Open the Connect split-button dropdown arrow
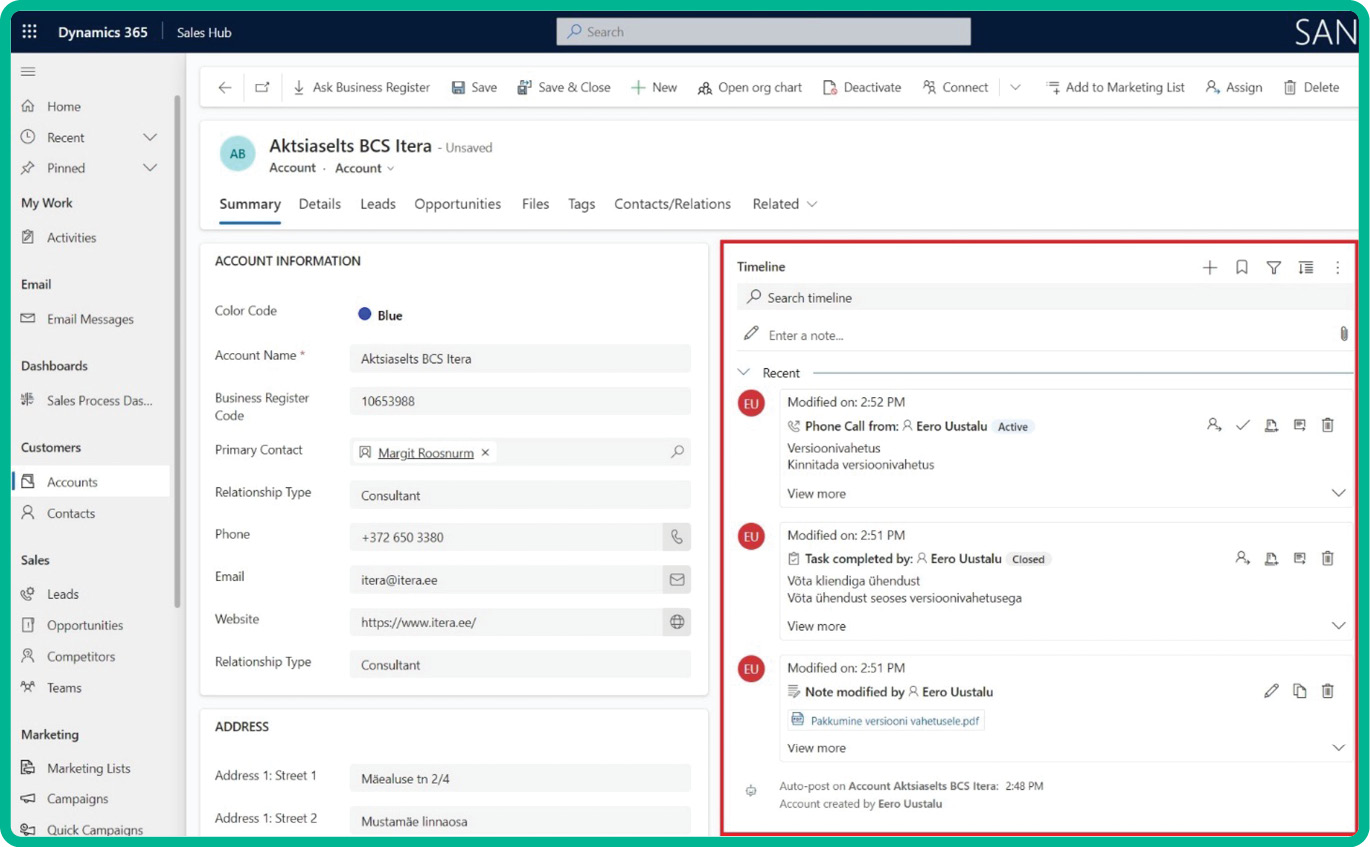The height and width of the screenshot is (847, 1370). point(1015,88)
